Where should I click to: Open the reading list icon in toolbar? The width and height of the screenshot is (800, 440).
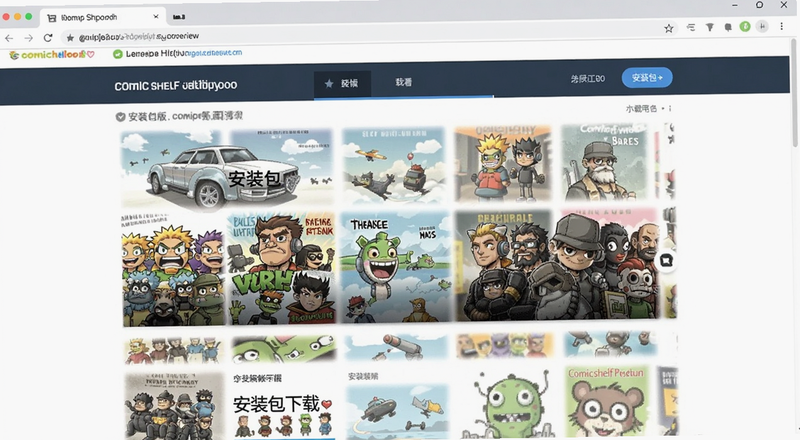pos(691,28)
